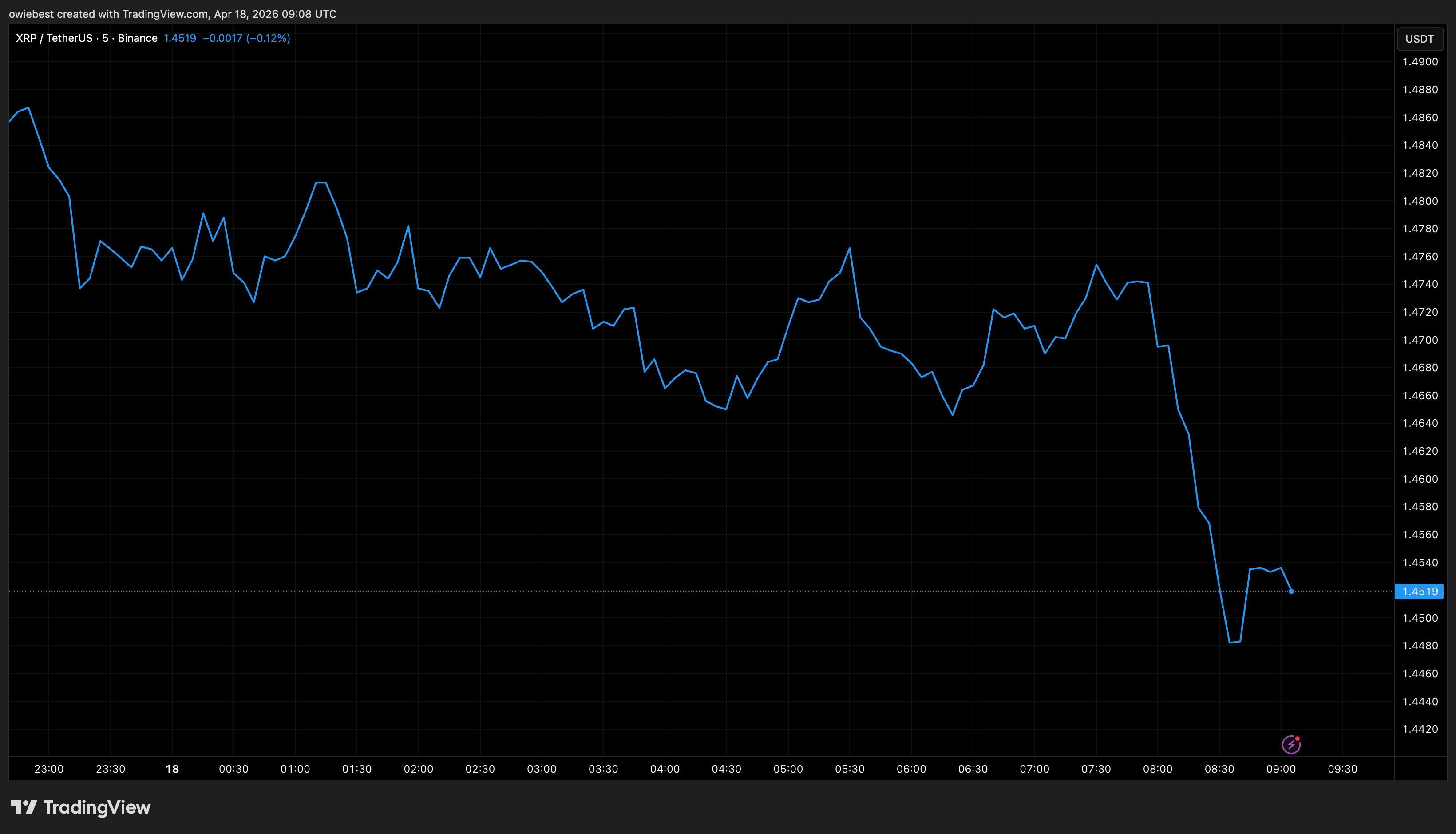Click the timeframe indicator showing 5
The image size is (1456, 834).
(104, 38)
